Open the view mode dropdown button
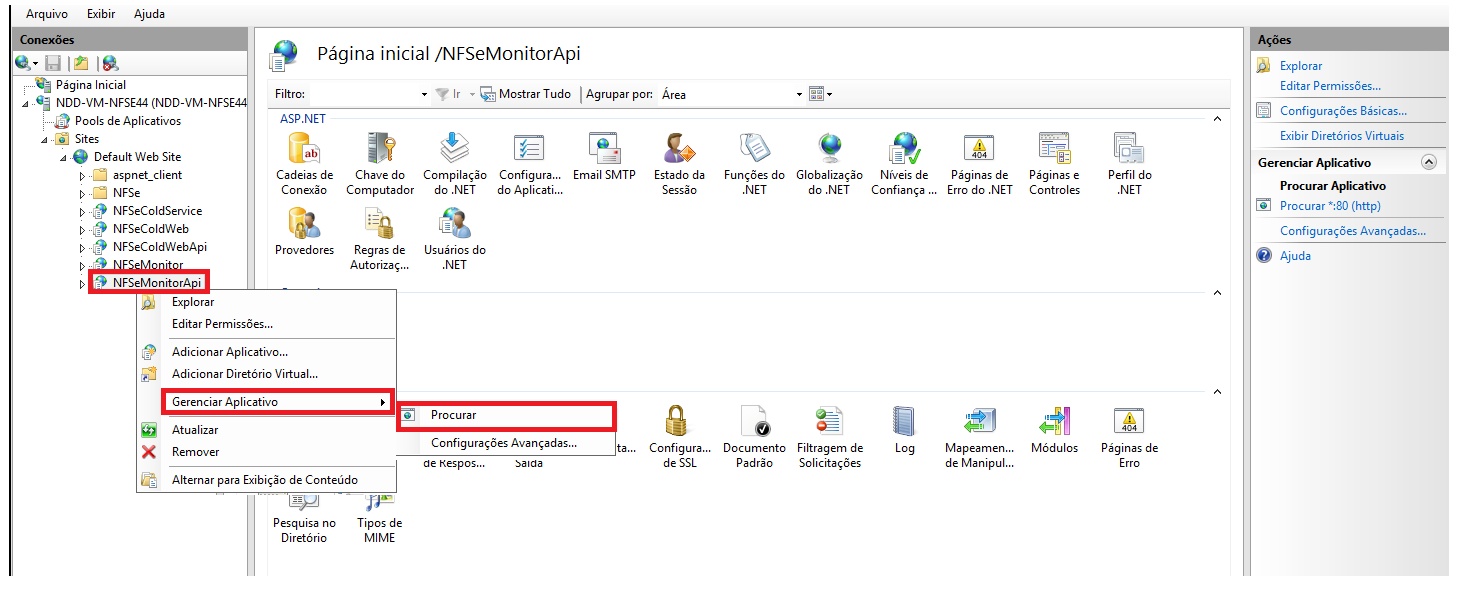 click(x=820, y=94)
